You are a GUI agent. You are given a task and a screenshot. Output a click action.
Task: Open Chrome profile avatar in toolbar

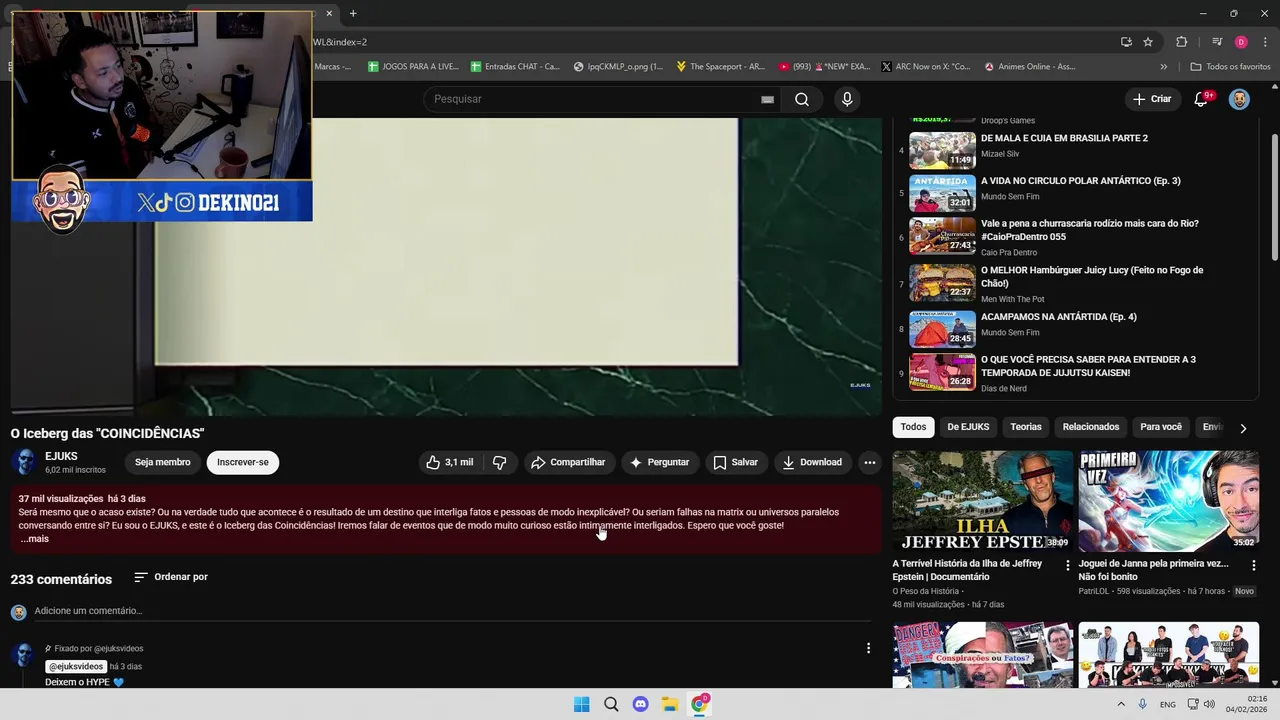pyautogui.click(x=1241, y=42)
